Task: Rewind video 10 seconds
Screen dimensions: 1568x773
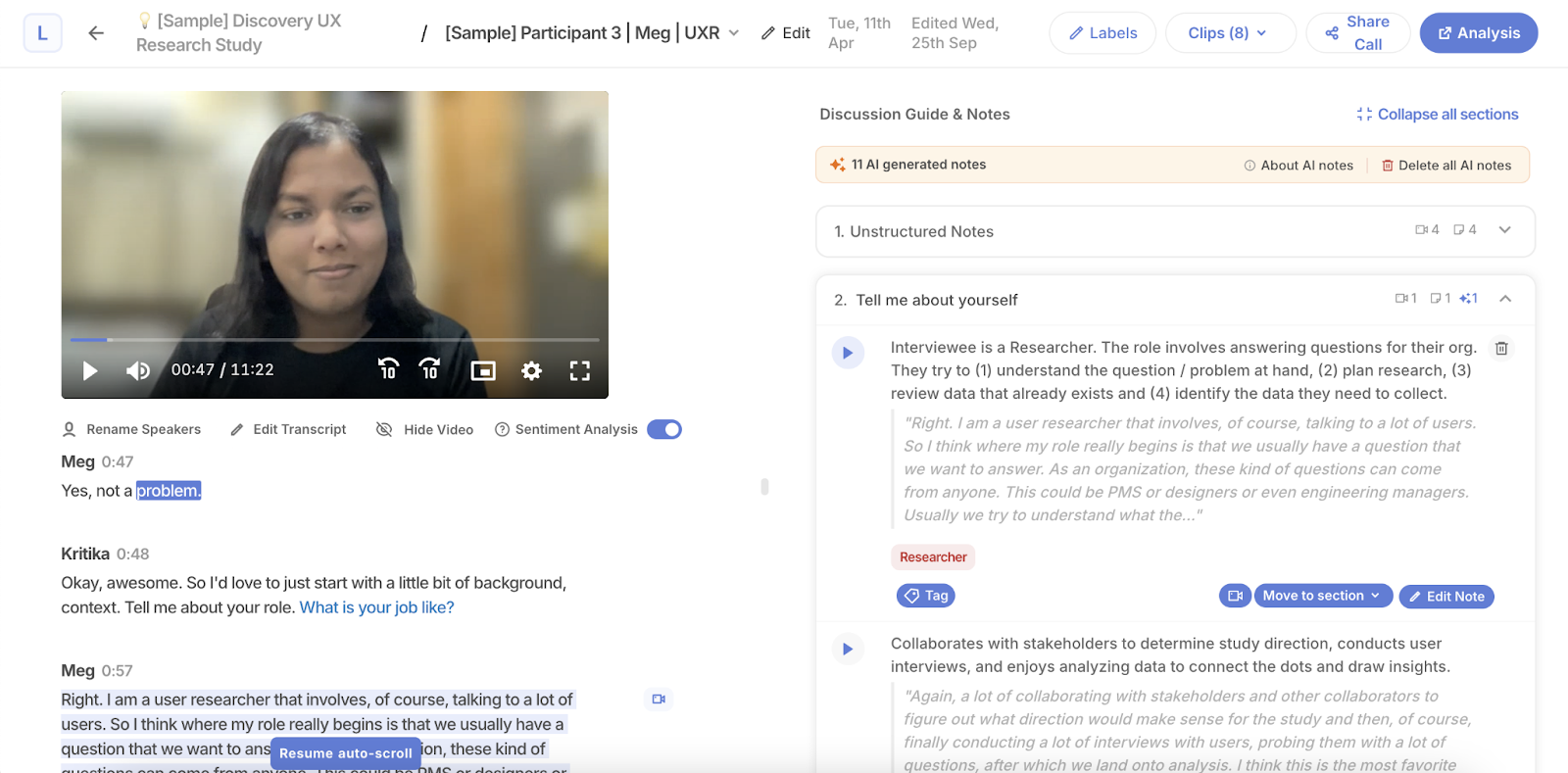Action: pyautogui.click(x=388, y=369)
